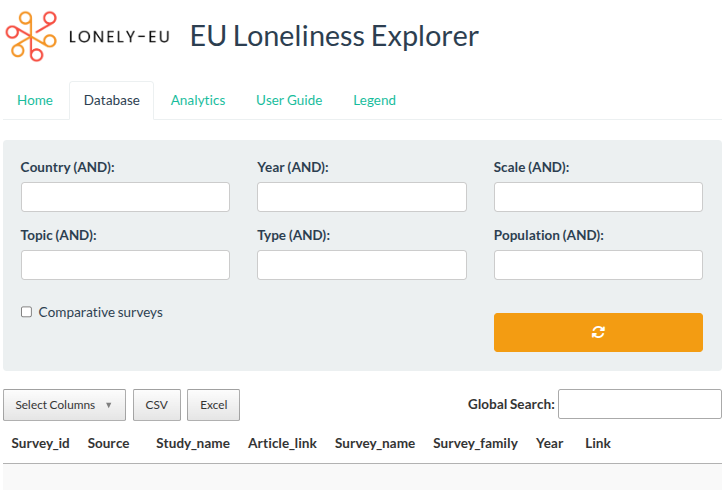Enable the Comparative surveys checkbox

(x=27, y=313)
